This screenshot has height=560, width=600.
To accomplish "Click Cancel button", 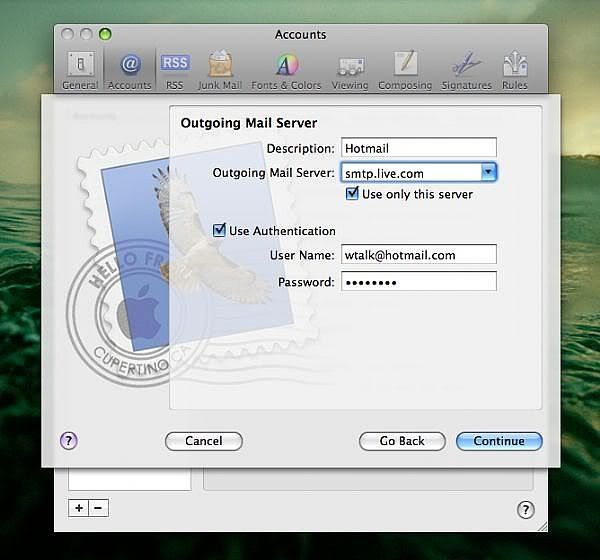I will coord(204,441).
